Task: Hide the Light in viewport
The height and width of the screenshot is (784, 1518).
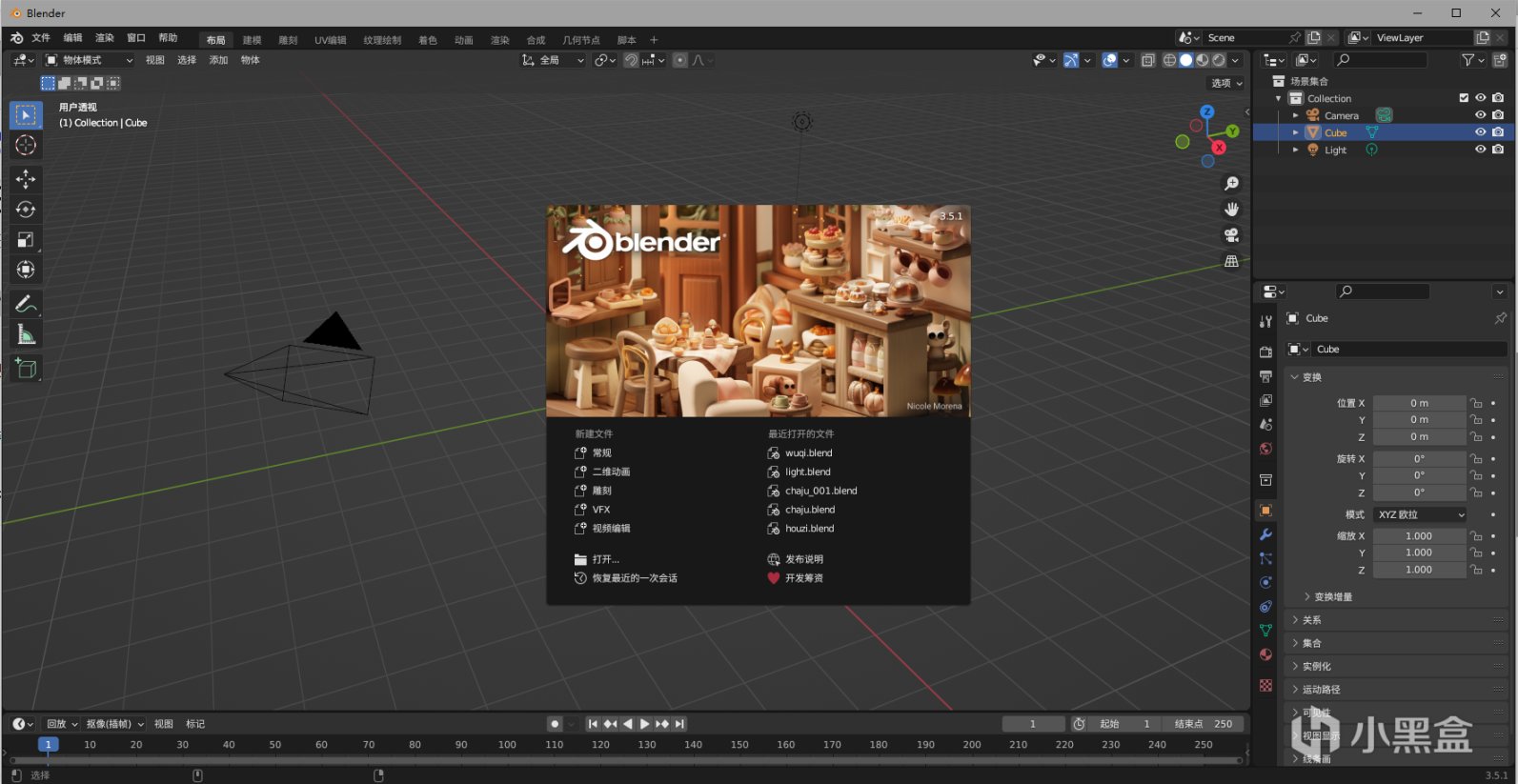Action: coord(1480,150)
